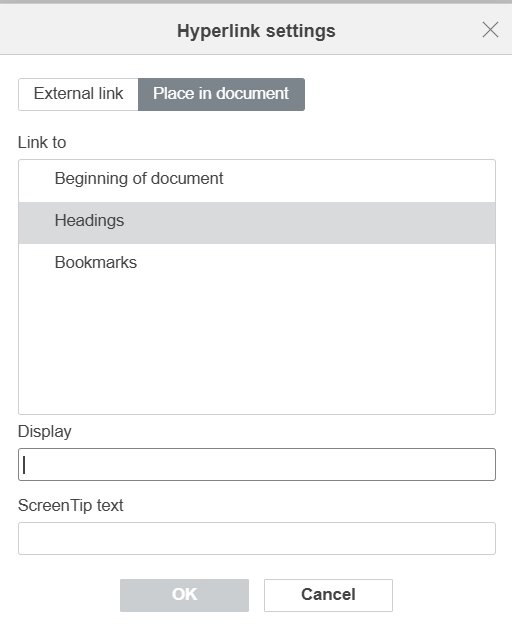Confirm with the OK button
The image size is (512, 627).
pyautogui.click(x=184, y=595)
